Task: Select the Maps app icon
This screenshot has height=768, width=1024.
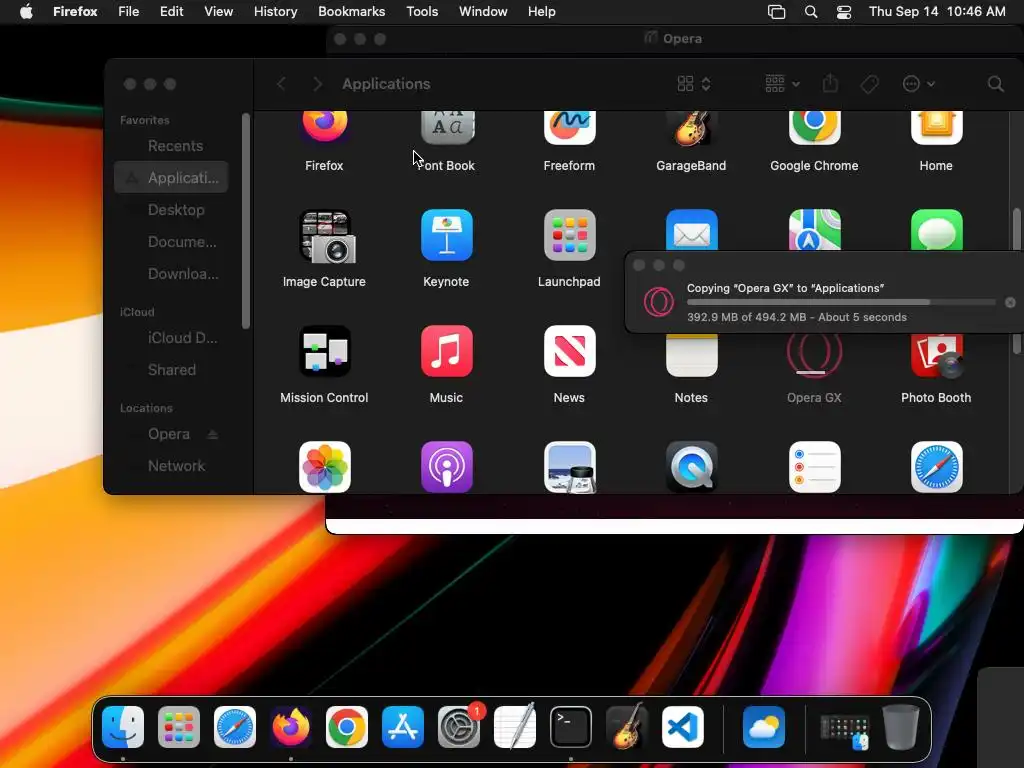Action: click(x=814, y=230)
